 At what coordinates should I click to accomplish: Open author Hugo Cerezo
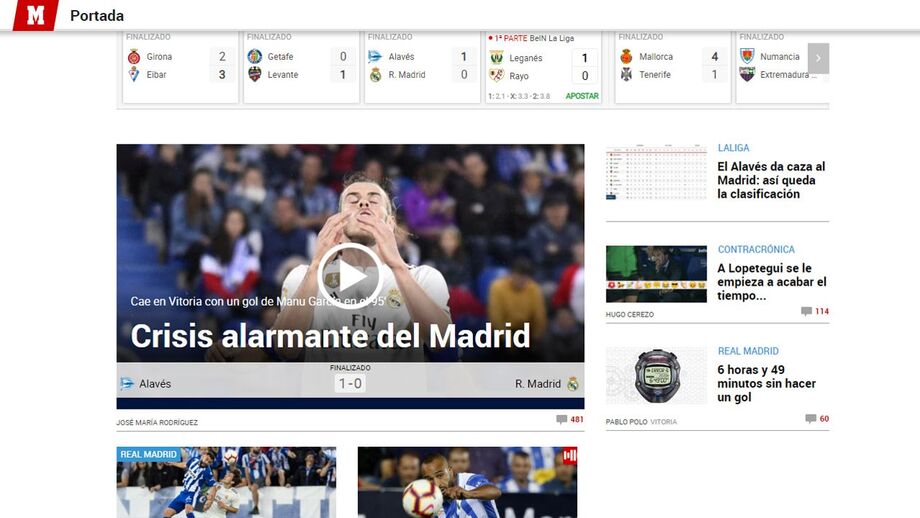click(x=630, y=314)
